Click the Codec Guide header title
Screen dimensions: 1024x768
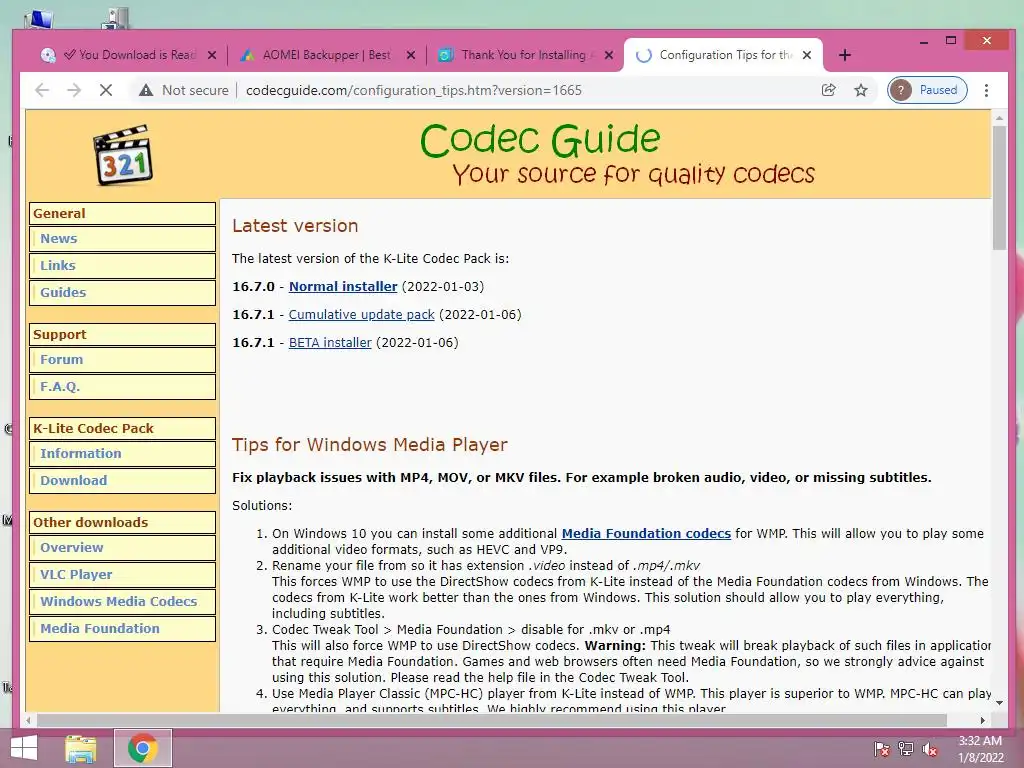(x=539, y=140)
